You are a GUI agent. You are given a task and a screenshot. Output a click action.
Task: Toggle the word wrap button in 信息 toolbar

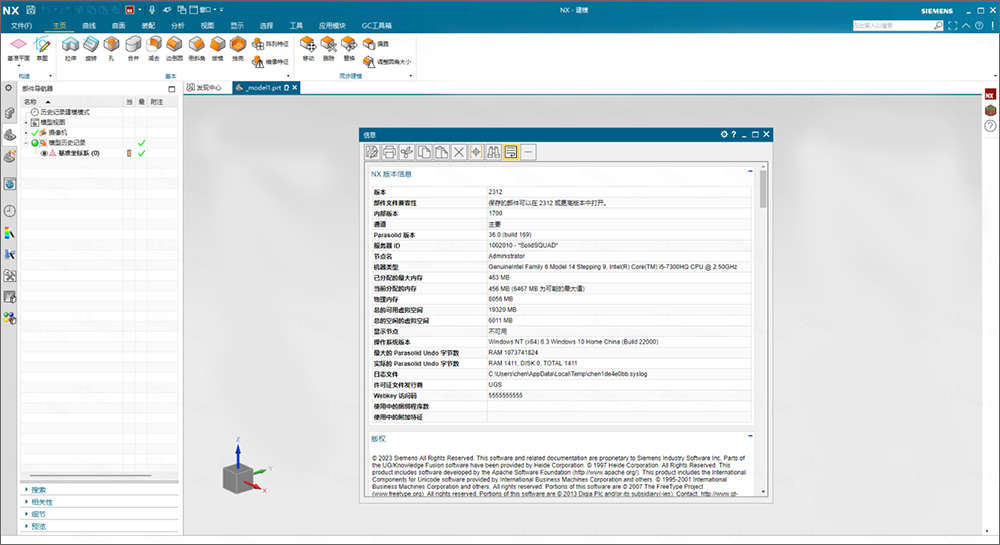511,152
